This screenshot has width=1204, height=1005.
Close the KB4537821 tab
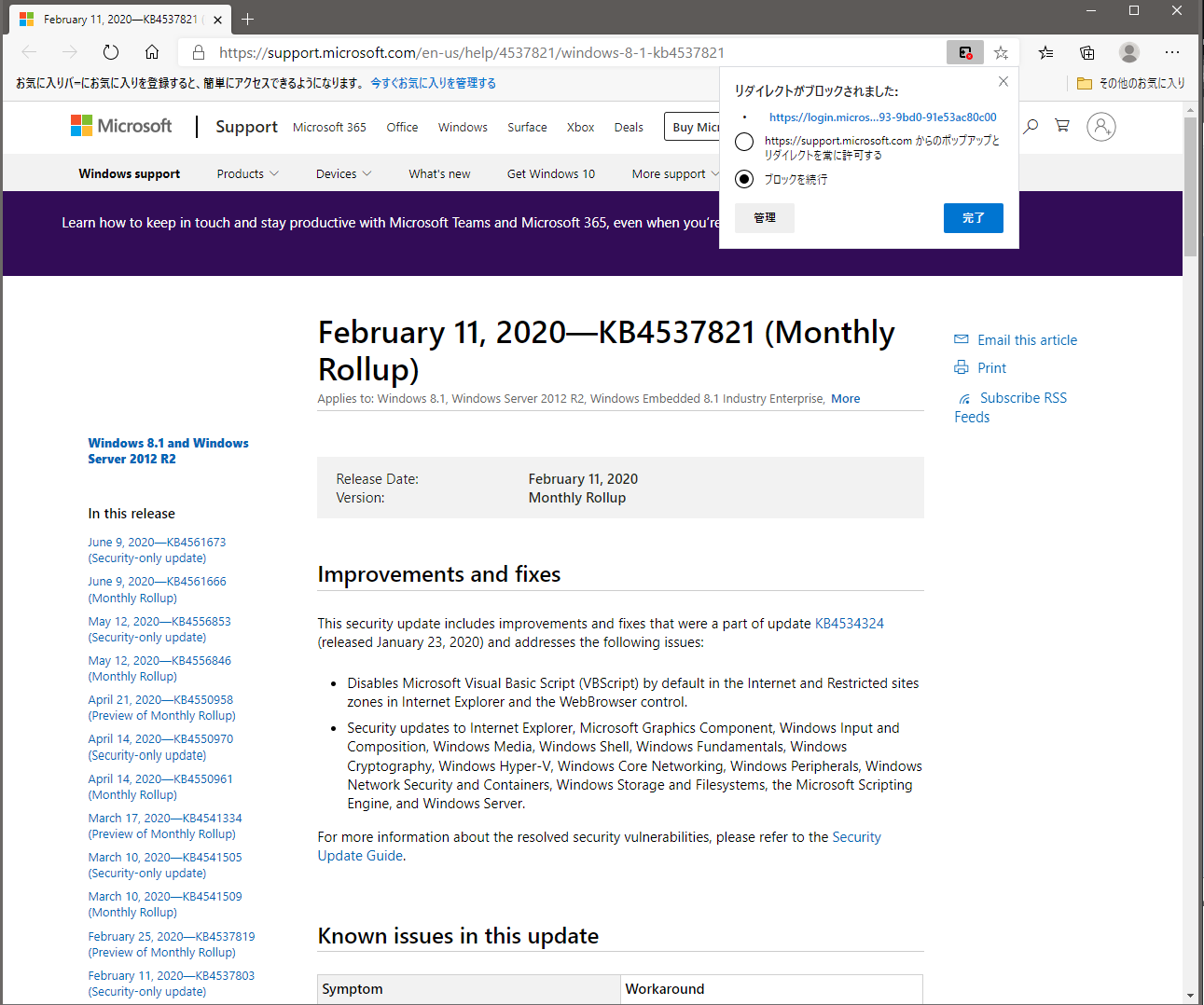(217, 19)
